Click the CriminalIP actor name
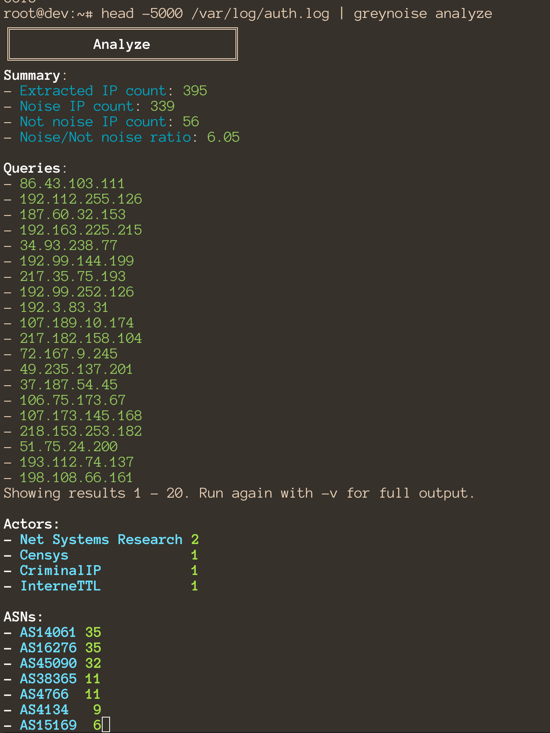 [x=60, y=570]
